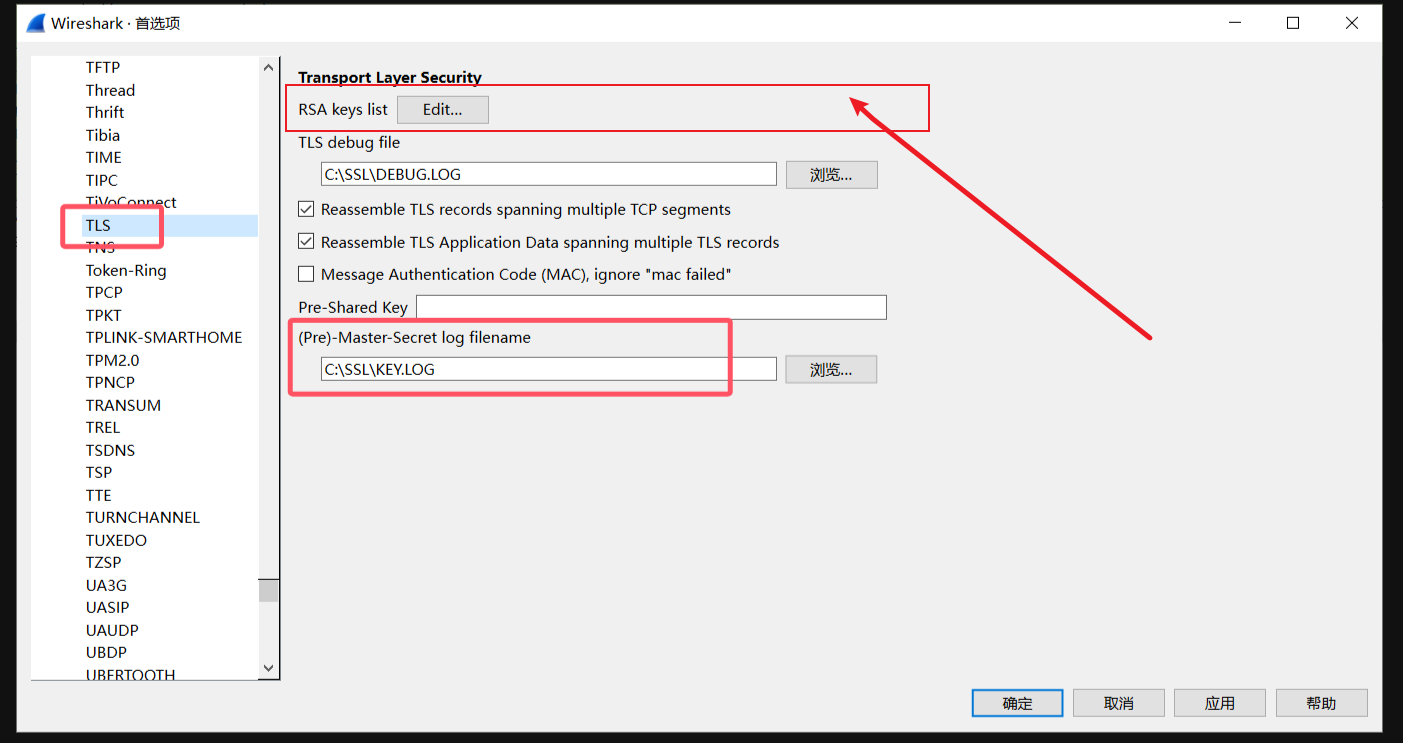This screenshot has height=743, width=1403.
Task: Select TPCP in the protocol list
Action: pos(104,293)
